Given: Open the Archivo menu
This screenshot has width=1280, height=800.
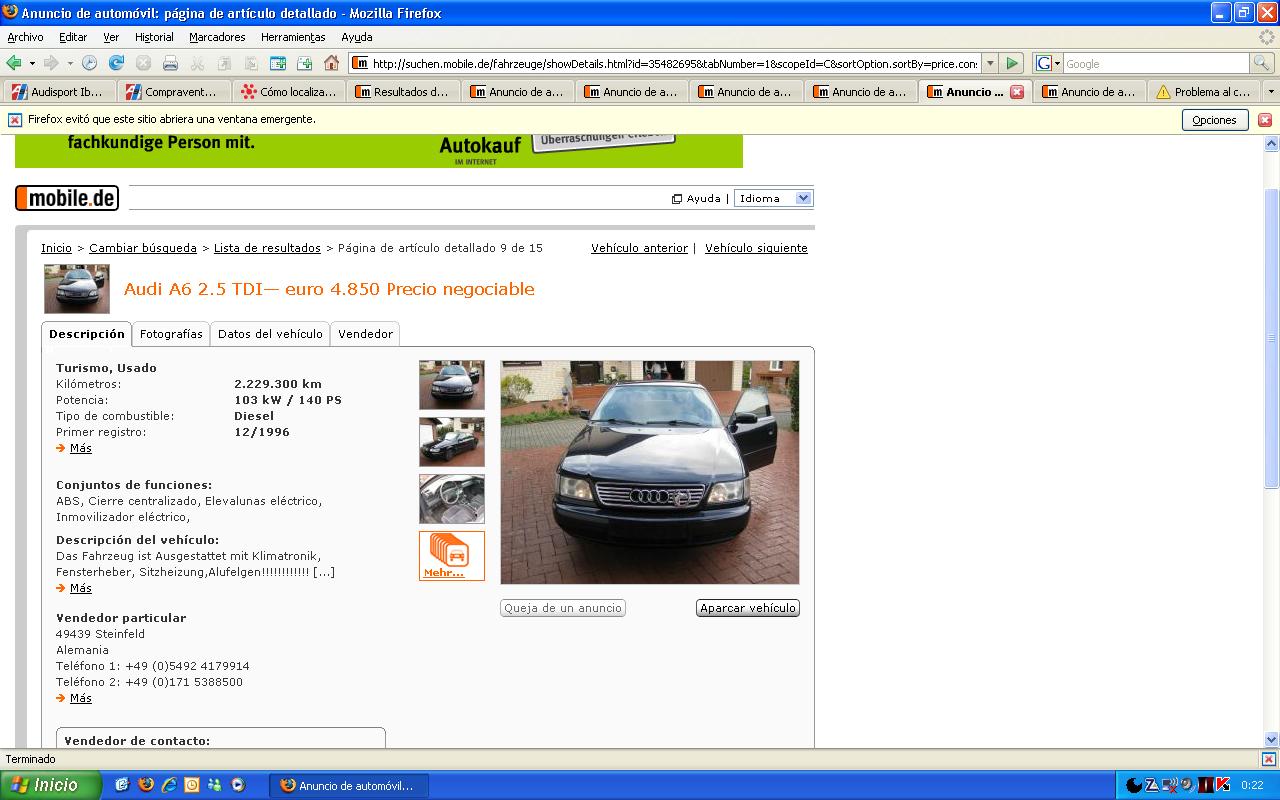Looking at the screenshot, I should (x=25, y=37).
